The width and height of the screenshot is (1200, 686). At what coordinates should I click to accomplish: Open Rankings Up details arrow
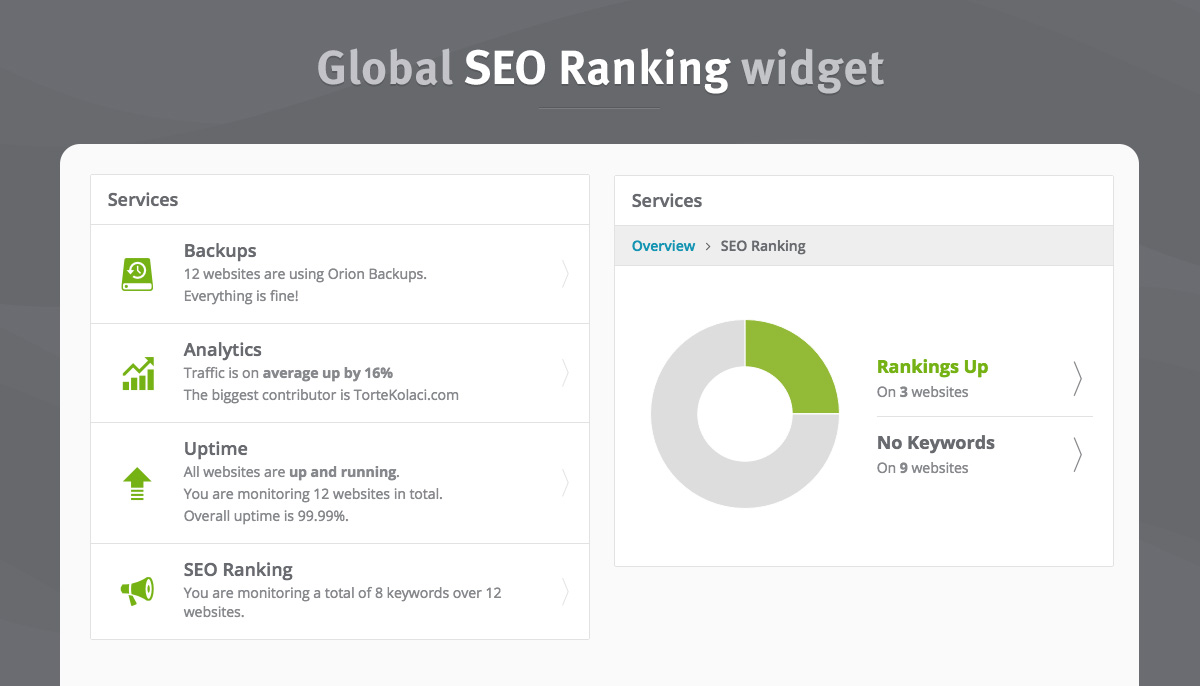pos(1077,378)
